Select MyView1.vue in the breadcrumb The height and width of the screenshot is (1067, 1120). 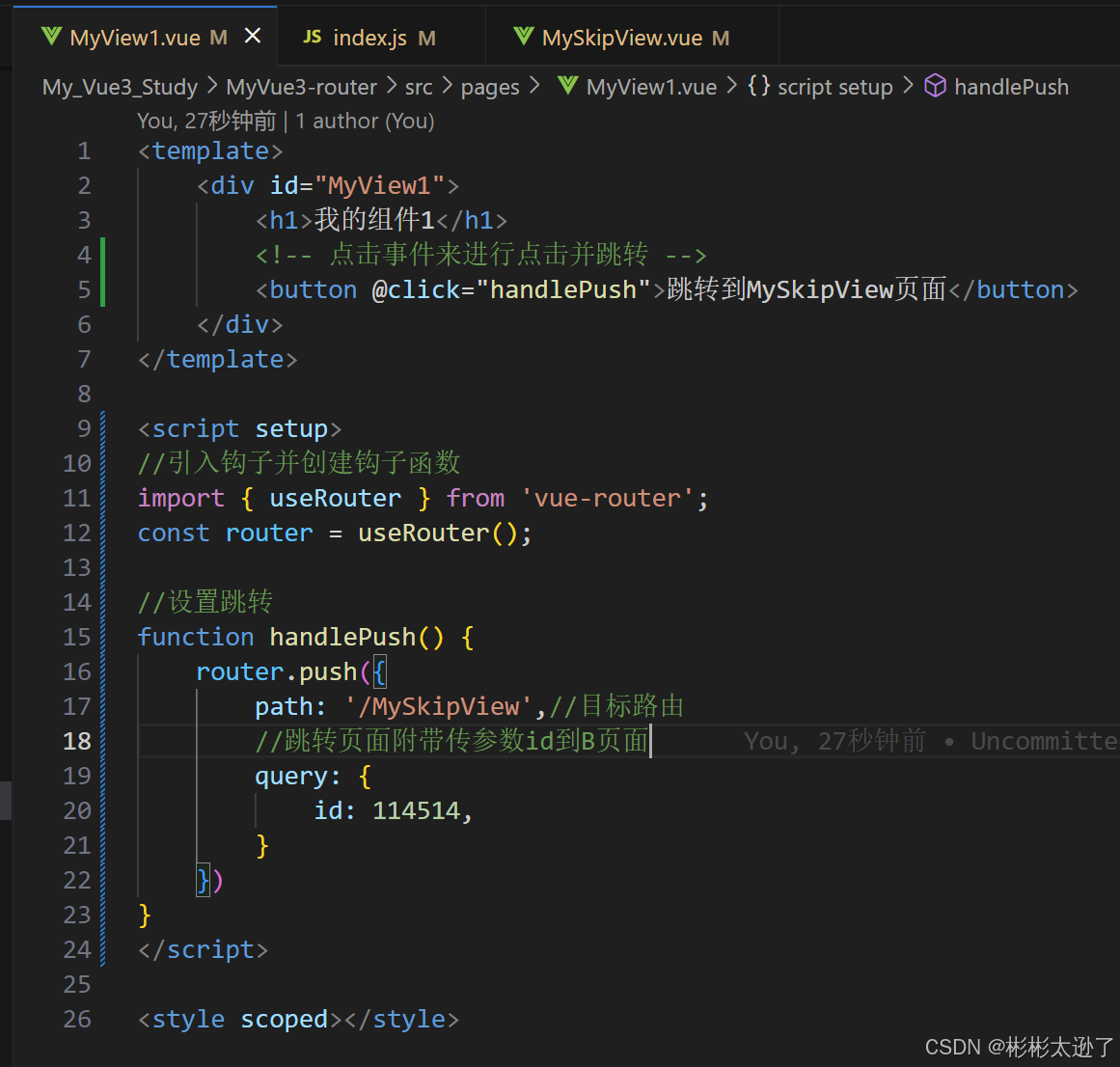[651, 87]
